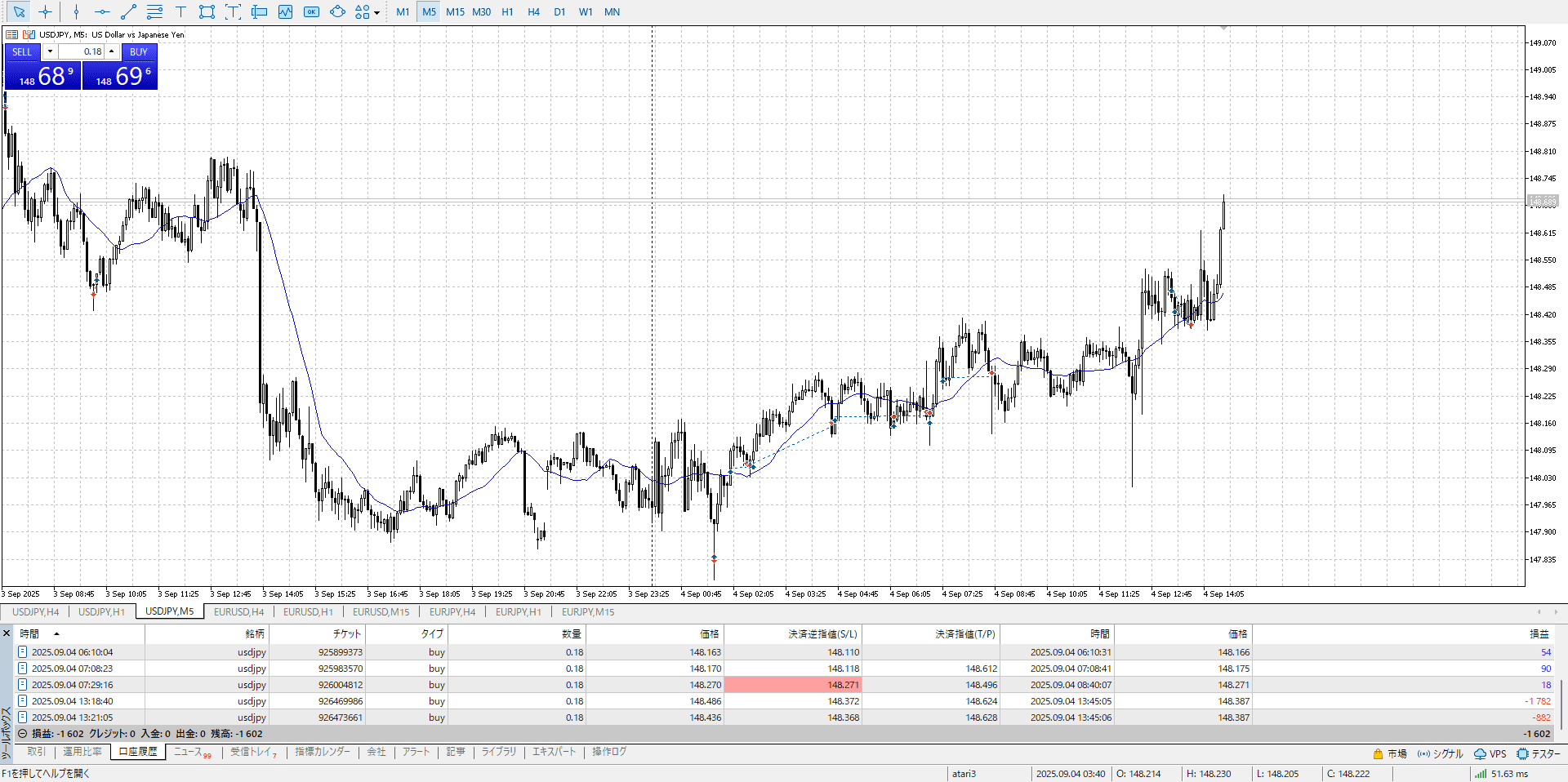This screenshot has width=1568, height=782.
Task: Choose the trendline drawing tool
Action: pyautogui.click(x=128, y=11)
